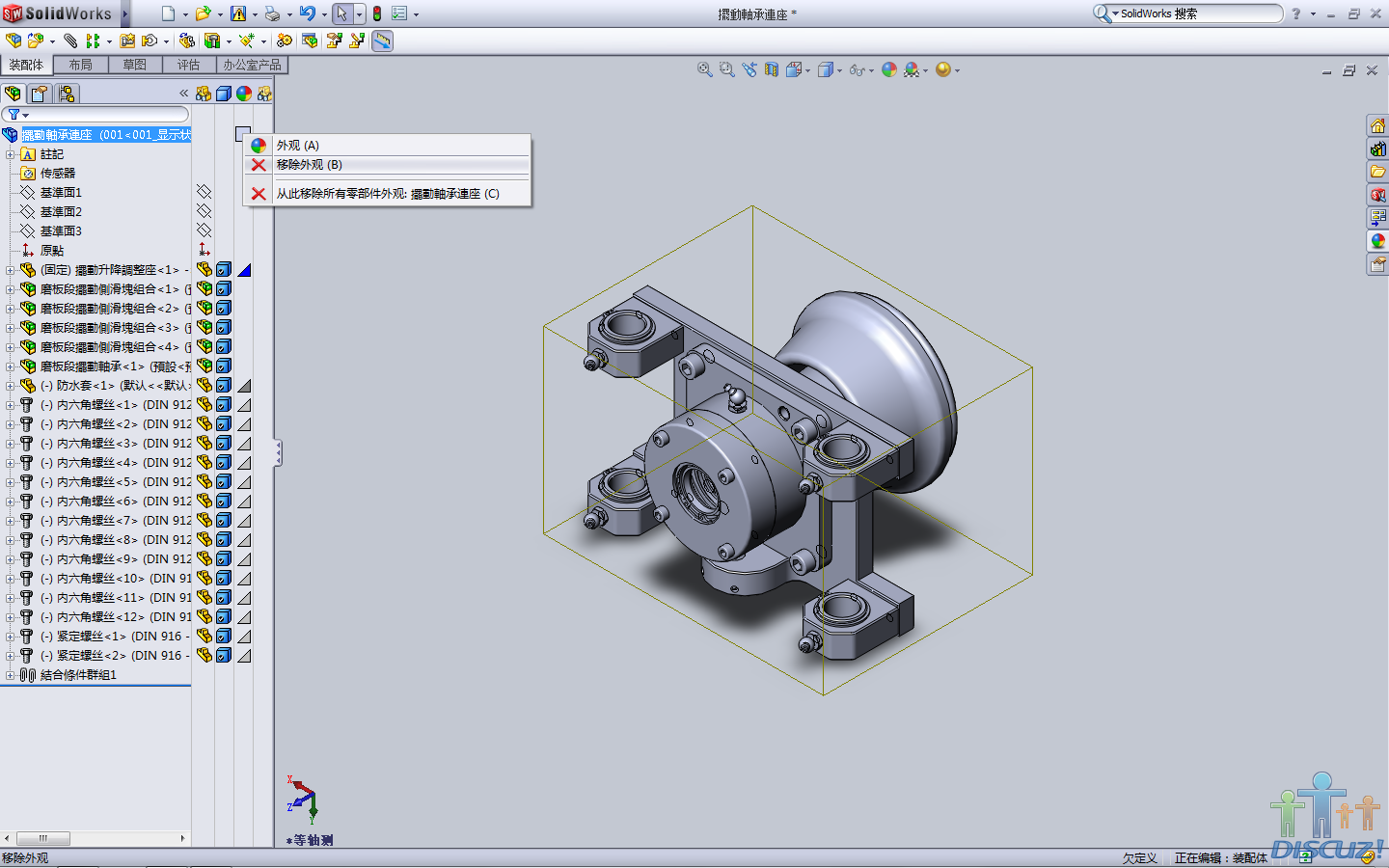Click the SolidWorks logo button
1389x868 pixels.
(59, 14)
